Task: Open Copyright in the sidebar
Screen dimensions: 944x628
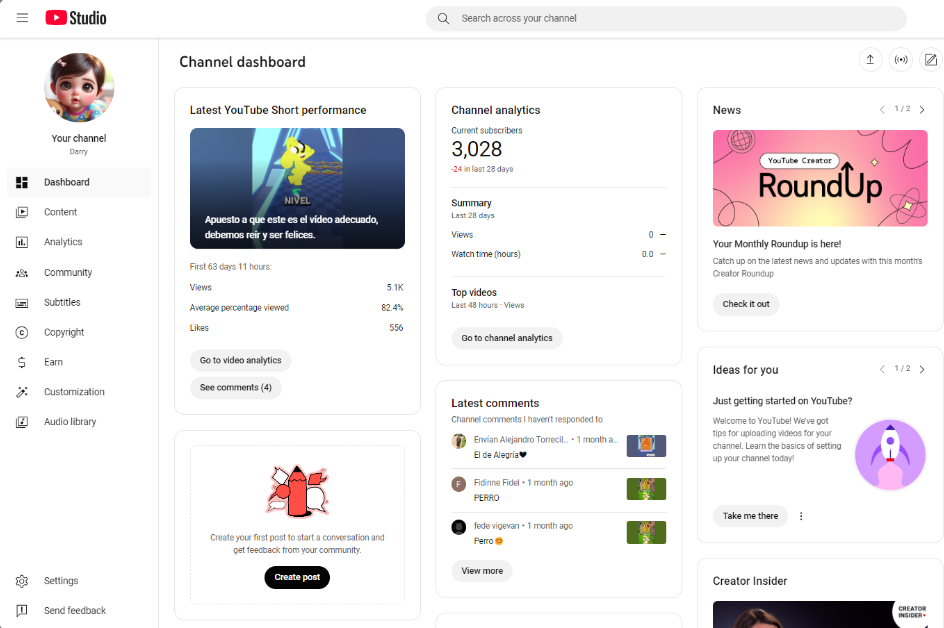Action: tap(79, 332)
